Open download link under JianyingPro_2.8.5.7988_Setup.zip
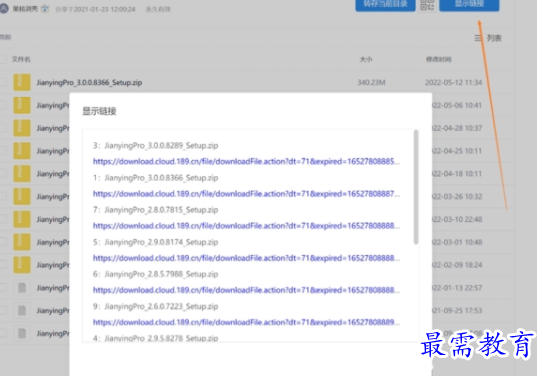Image resolution: width=542 pixels, height=376 pixels. click(x=246, y=290)
